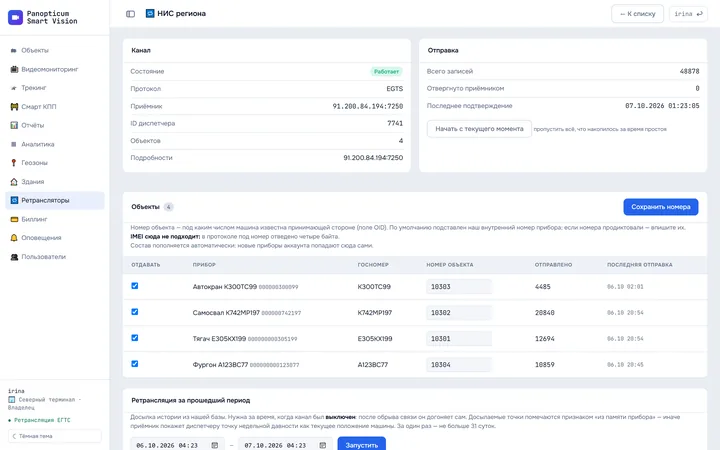Uncheck Отдавать for Самосвал К742МР197
Viewport: 720px width, 450px height.
click(135, 312)
